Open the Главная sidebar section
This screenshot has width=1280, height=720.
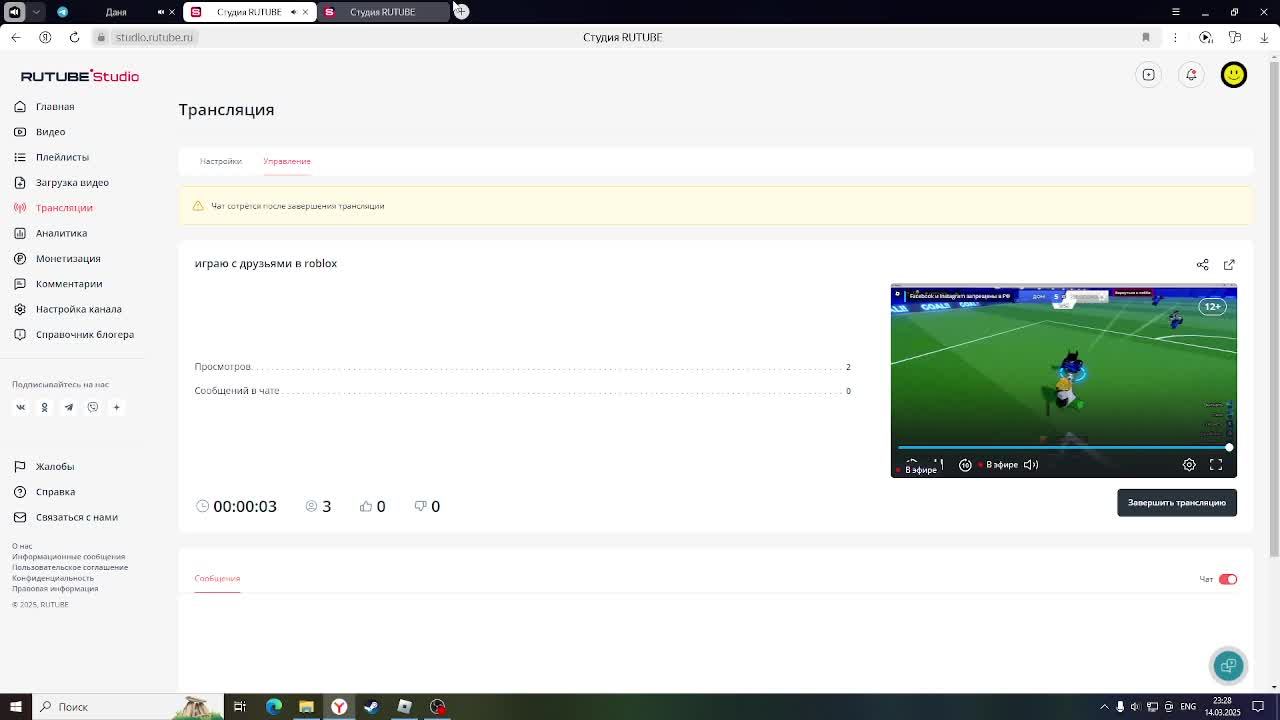tap(45, 106)
